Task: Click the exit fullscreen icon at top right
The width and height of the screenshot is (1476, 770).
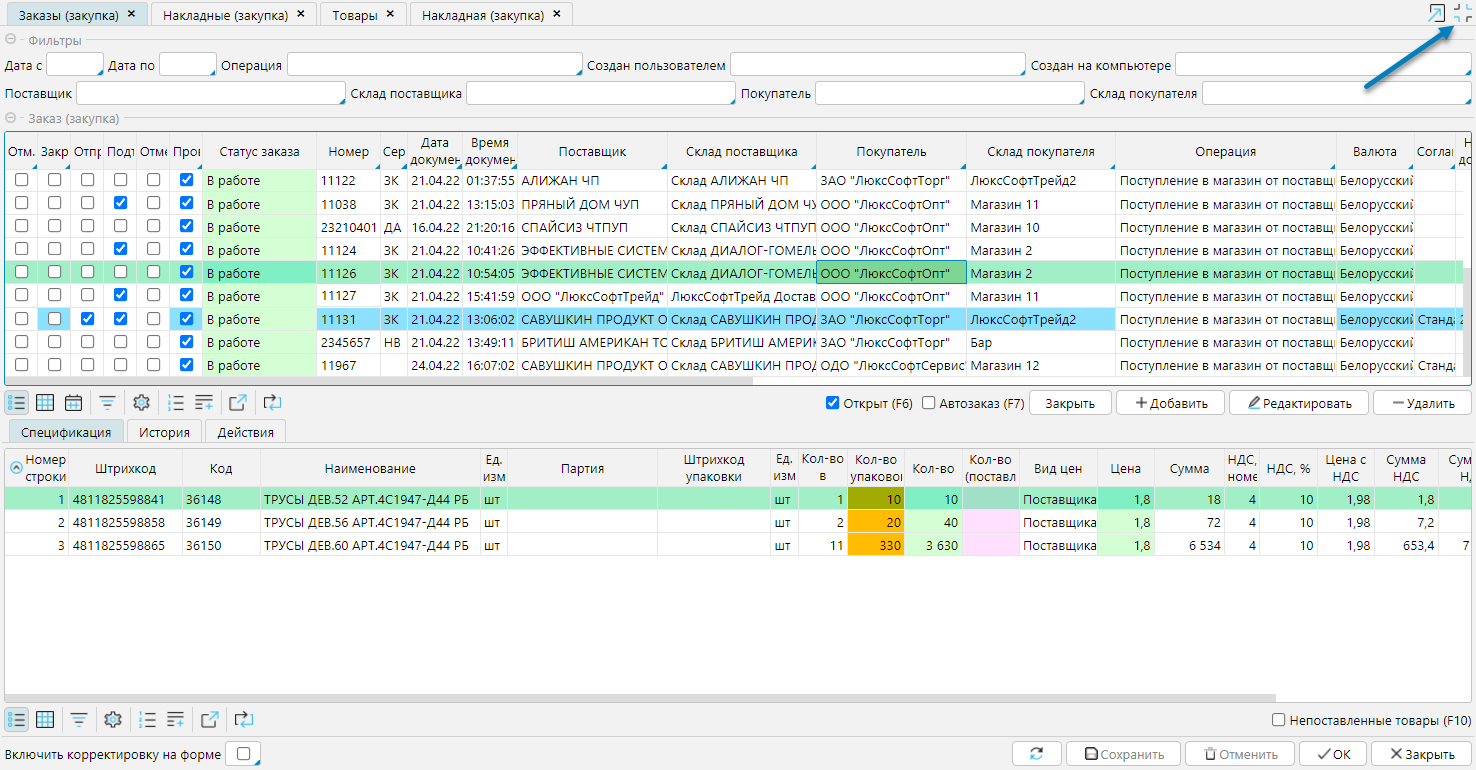Action: click(x=1463, y=13)
